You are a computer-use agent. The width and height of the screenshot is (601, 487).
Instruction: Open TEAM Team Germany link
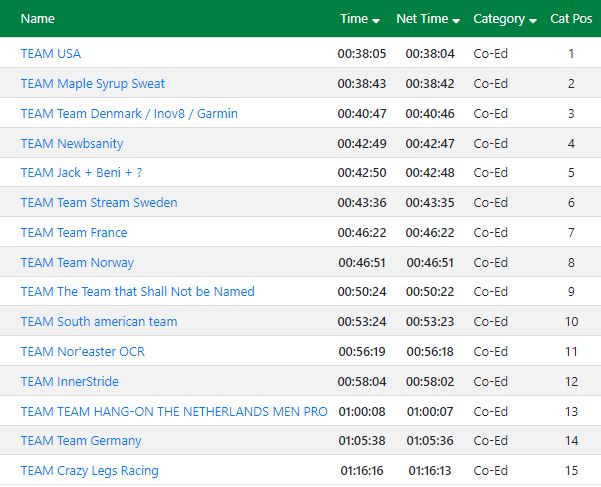pyautogui.click(x=81, y=441)
